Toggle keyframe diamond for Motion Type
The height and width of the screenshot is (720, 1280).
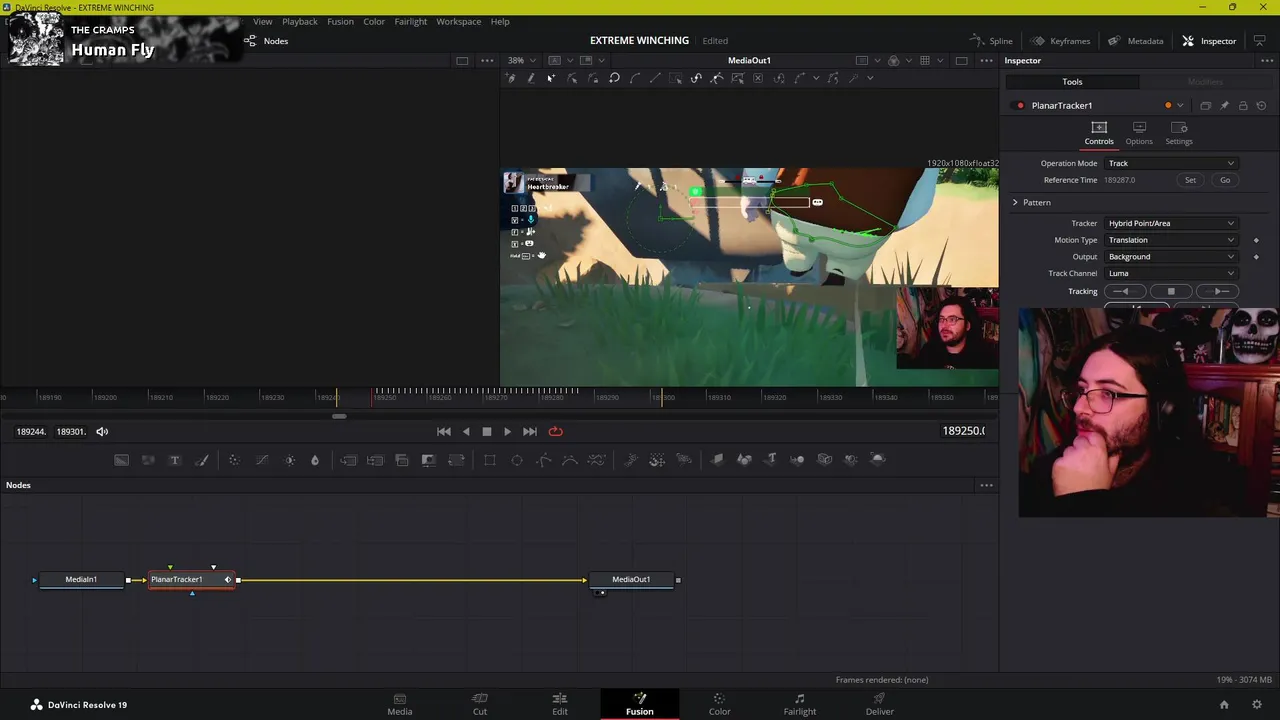1256,240
